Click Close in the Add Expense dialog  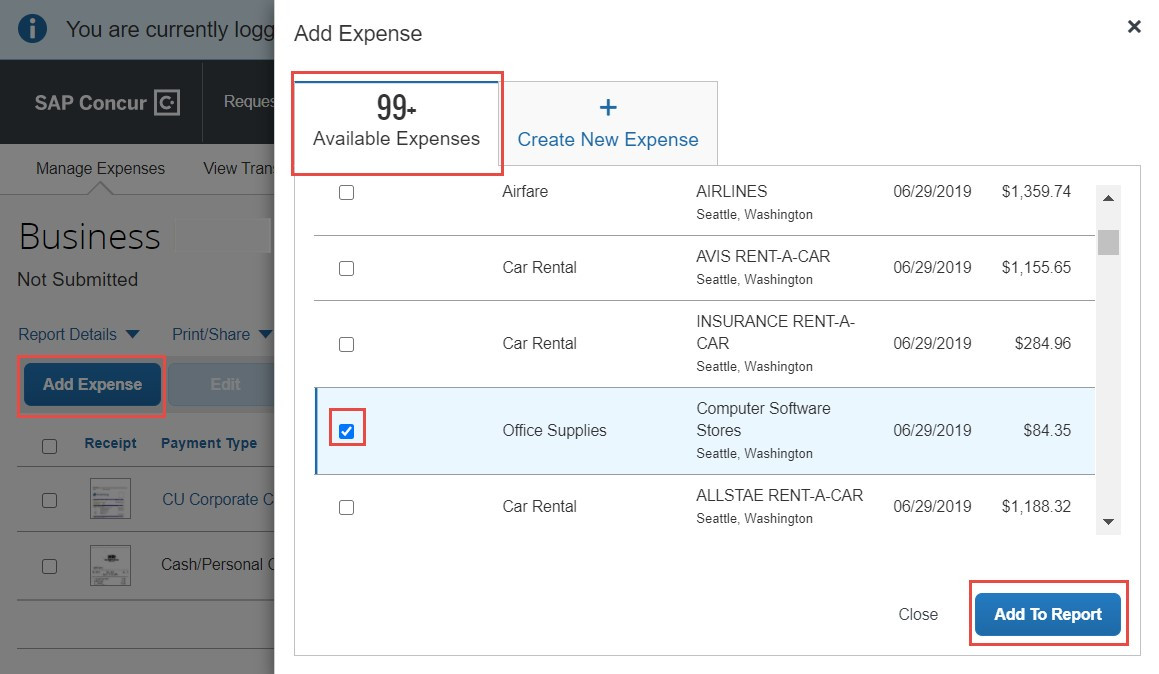[917, 614]
